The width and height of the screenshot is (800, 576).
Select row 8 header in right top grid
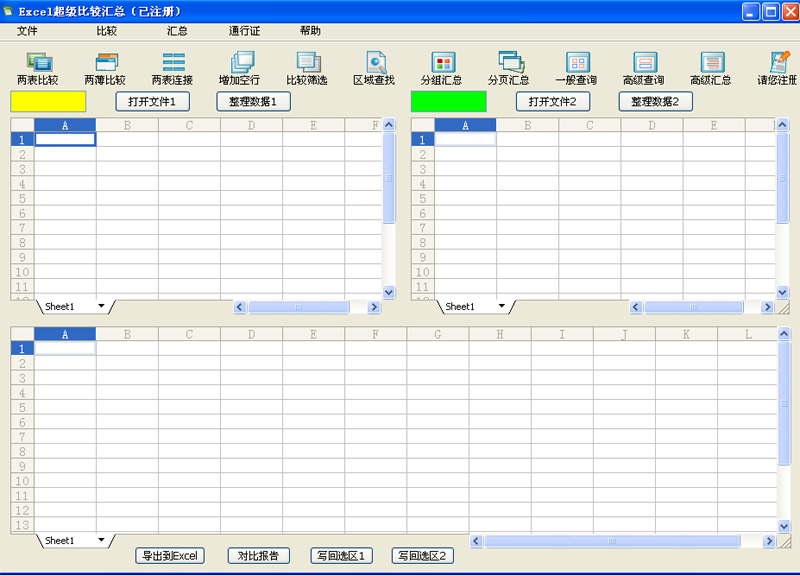pos(423,242)
